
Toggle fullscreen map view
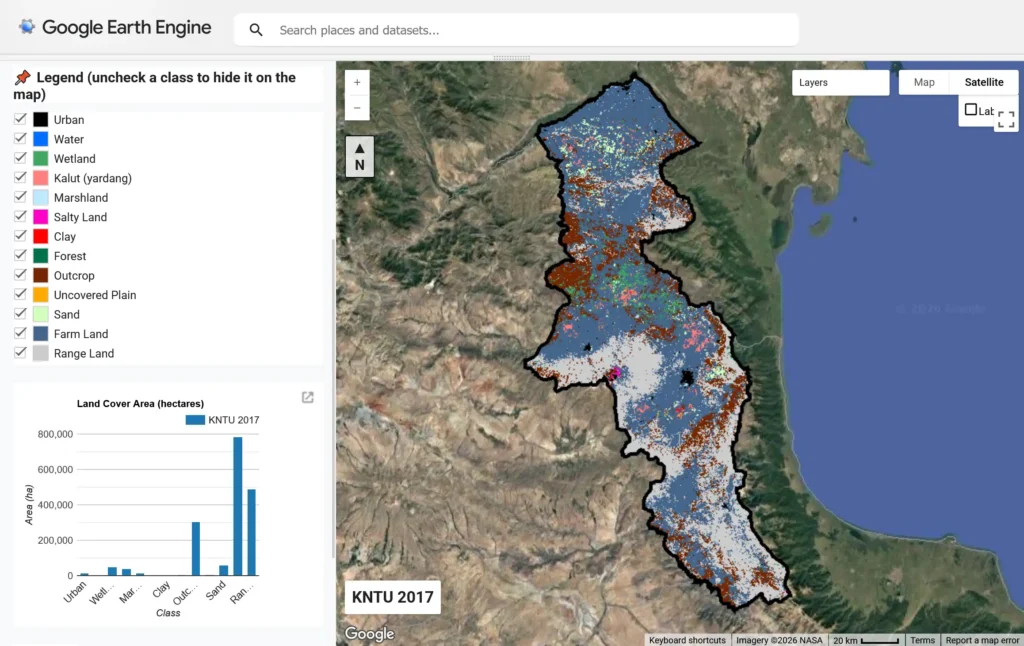(x=1006, y=119)
